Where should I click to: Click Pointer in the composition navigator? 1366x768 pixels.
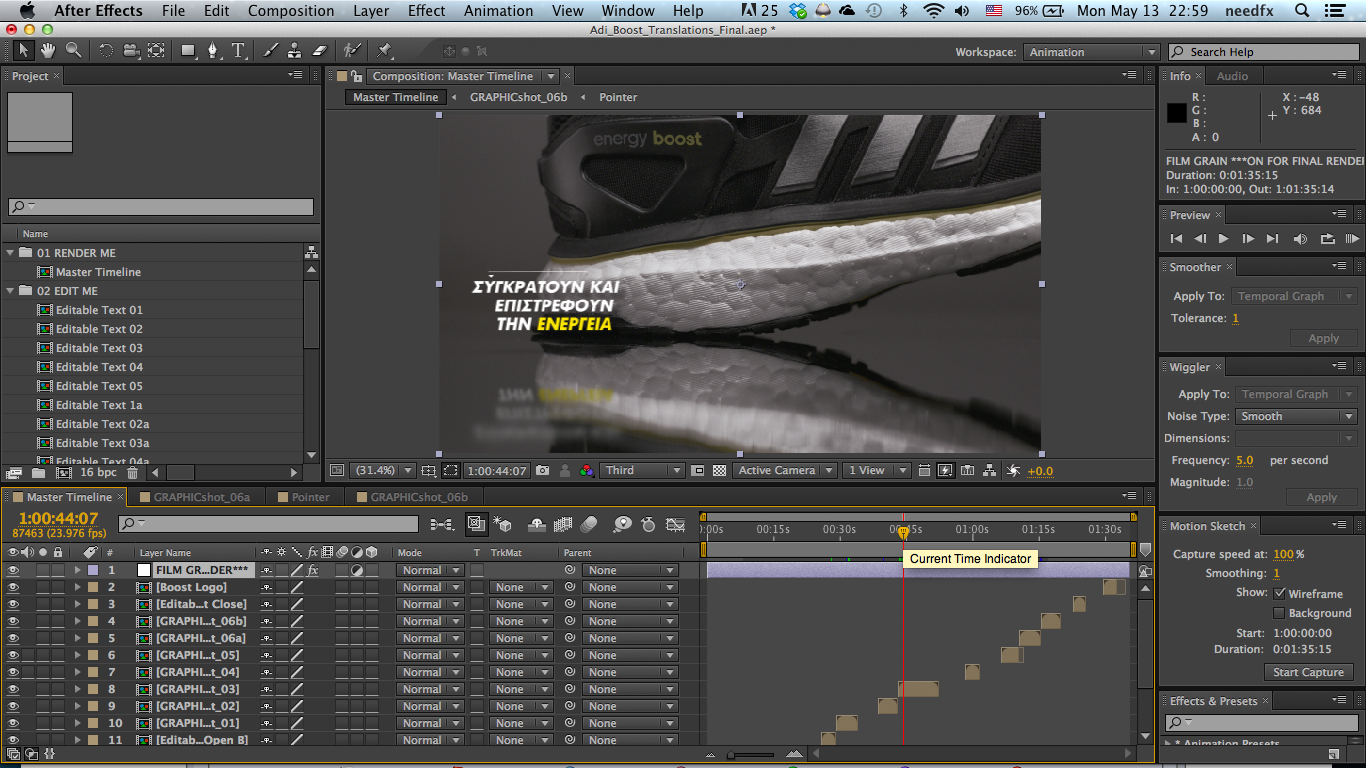click(x=618, y=97)
